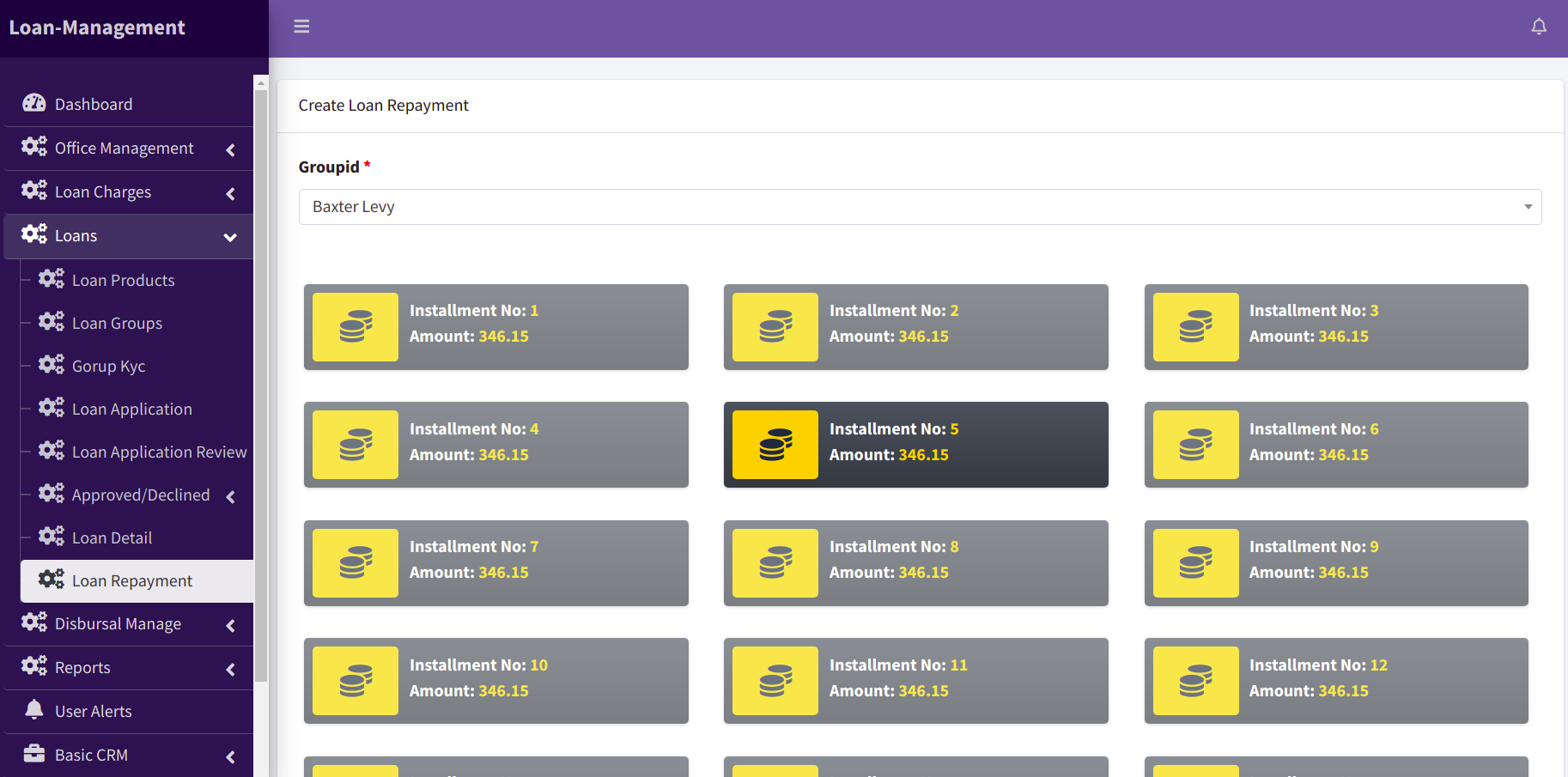Click the Dashboard gauge icon
This screenshot has height=777, width=1568.
coord(34,103)
